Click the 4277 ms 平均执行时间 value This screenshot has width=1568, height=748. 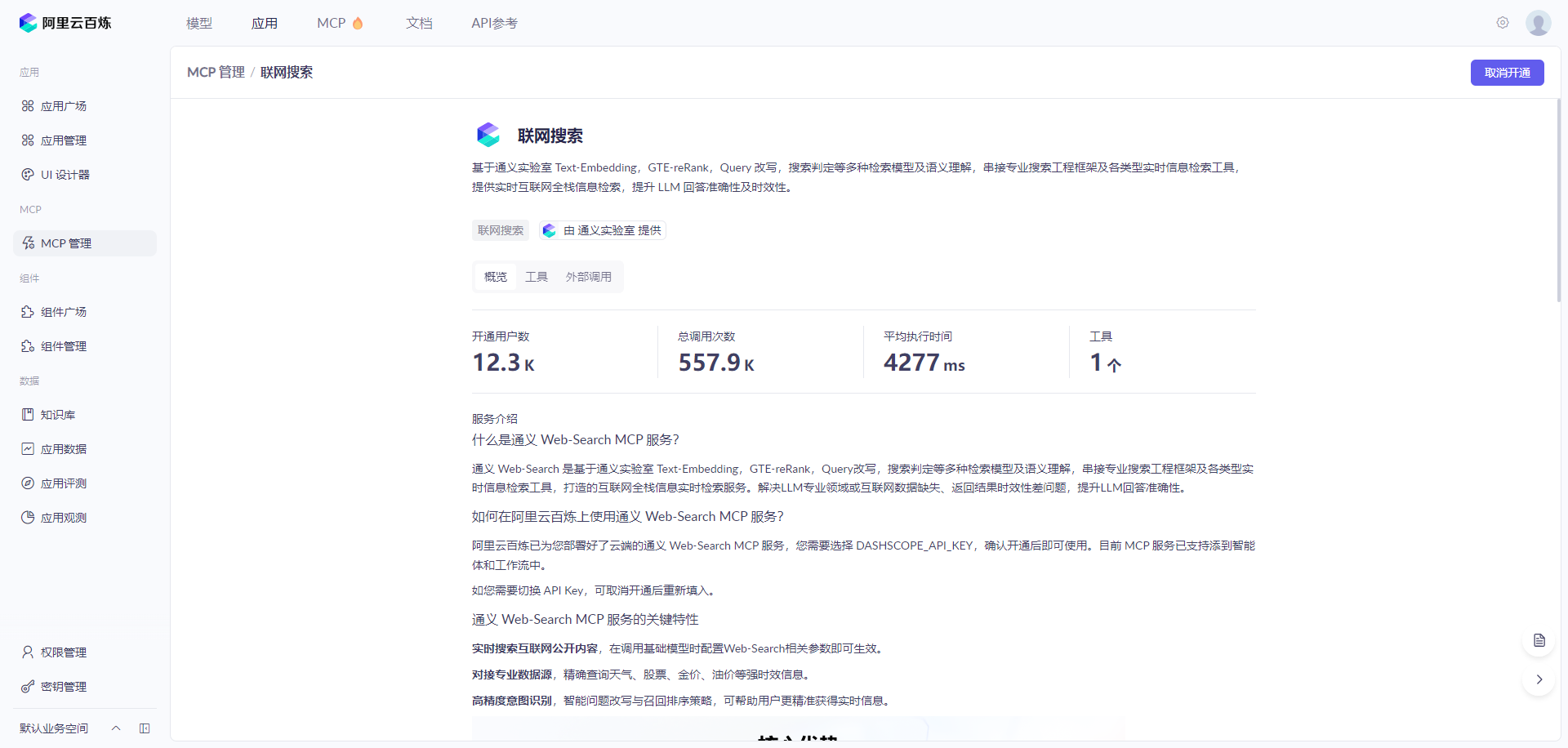click(924, 363)
